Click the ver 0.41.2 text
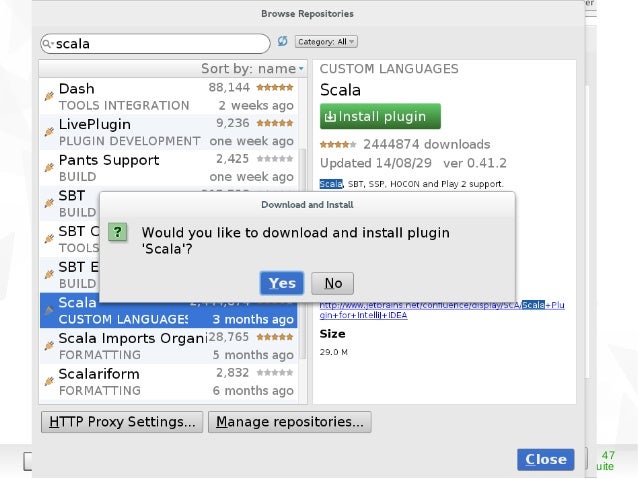638x479 pixels. pyautogui.click(x=475, y=163)
